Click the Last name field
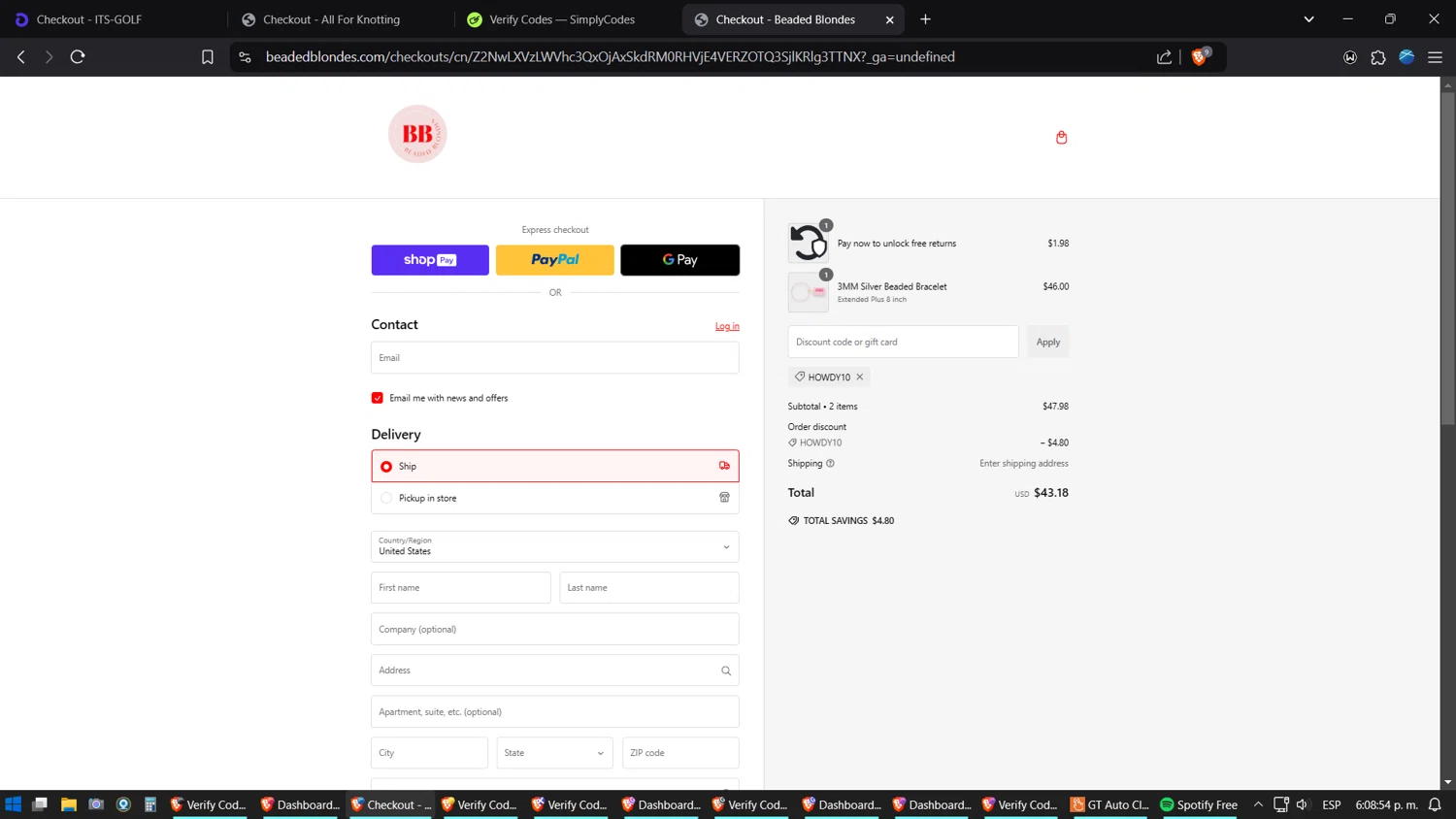Screen dimensions: 1456x819 [x=649, y=588]
